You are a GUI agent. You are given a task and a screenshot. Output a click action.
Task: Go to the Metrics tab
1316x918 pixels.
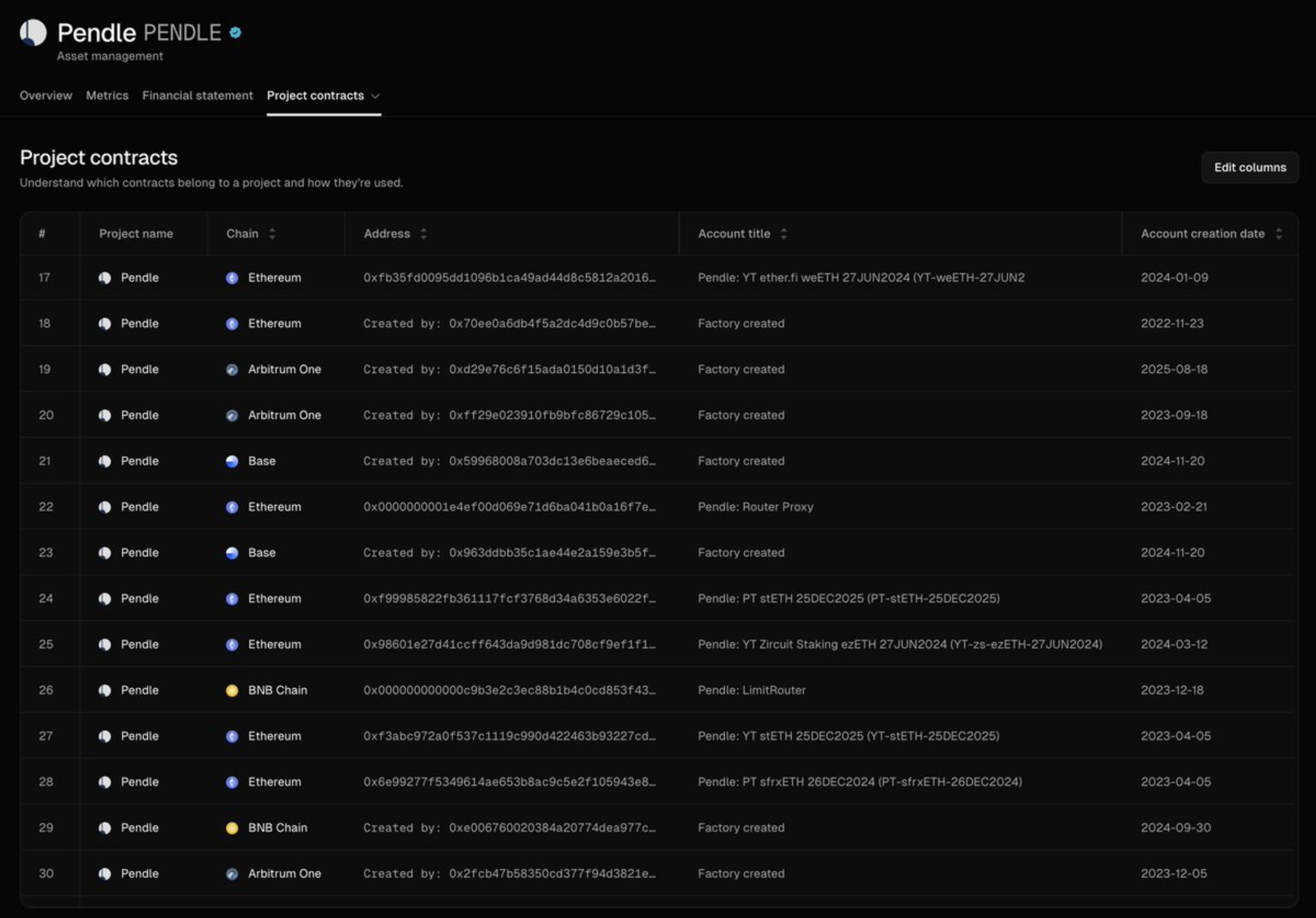(x=107, y=96)
